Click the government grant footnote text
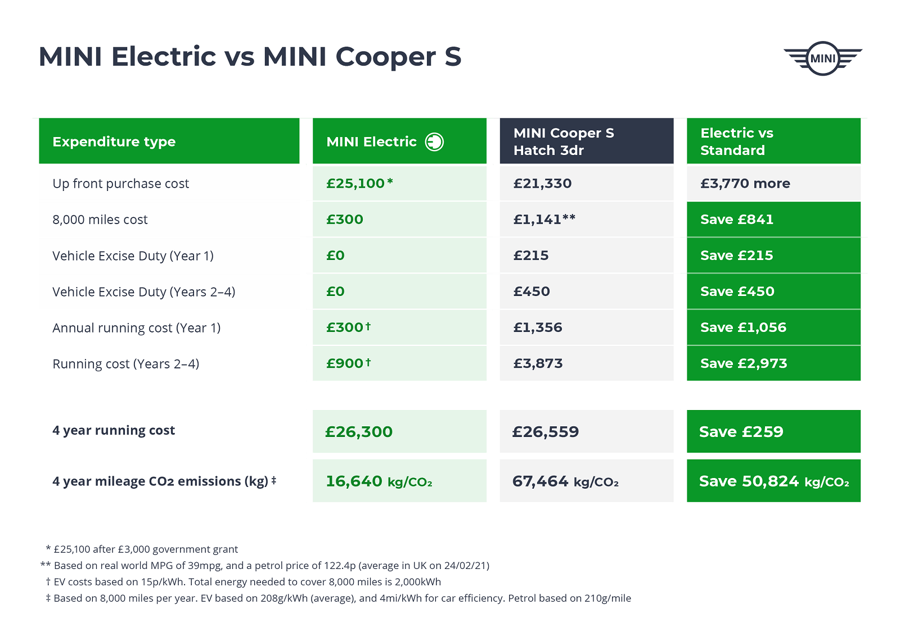Image resolution: width=900 pixels, height=642 pixels. point(146,549)
